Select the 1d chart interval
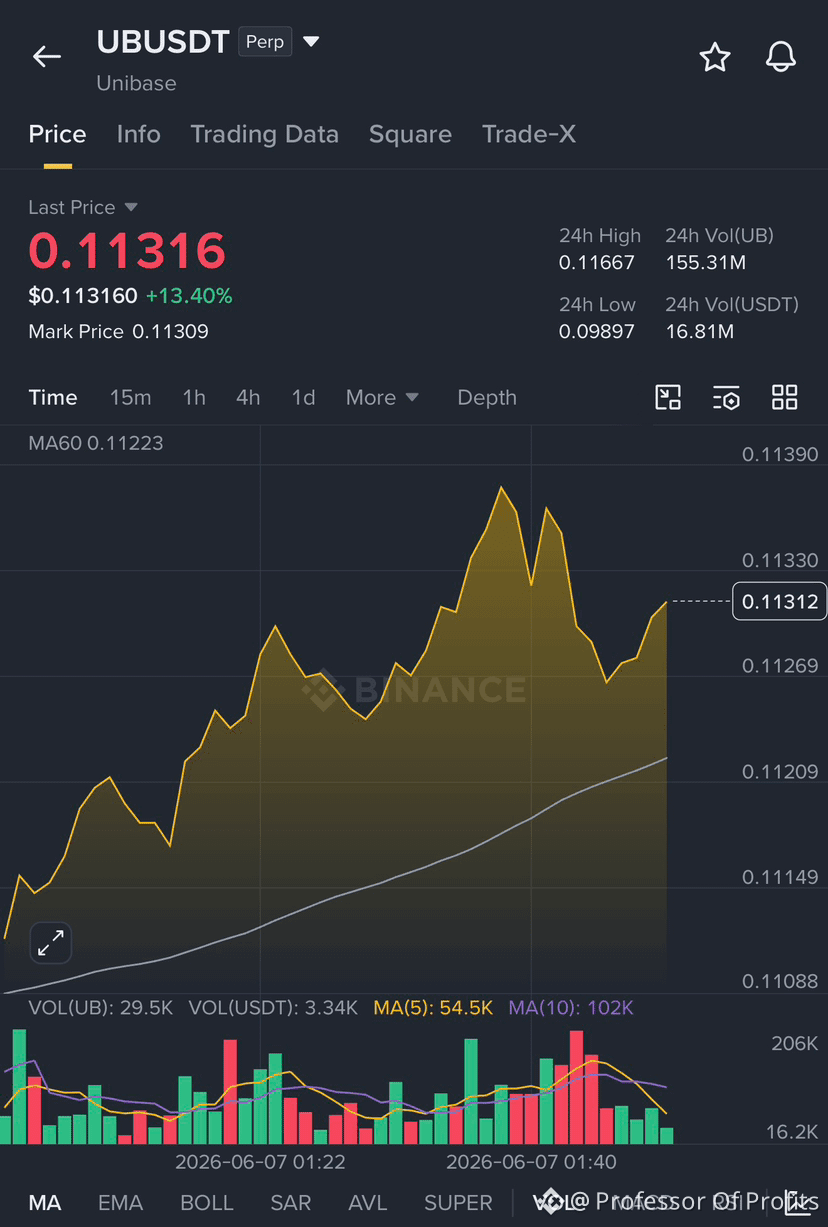This screenshot has height=1227, width=828. [x=303, y=397]
